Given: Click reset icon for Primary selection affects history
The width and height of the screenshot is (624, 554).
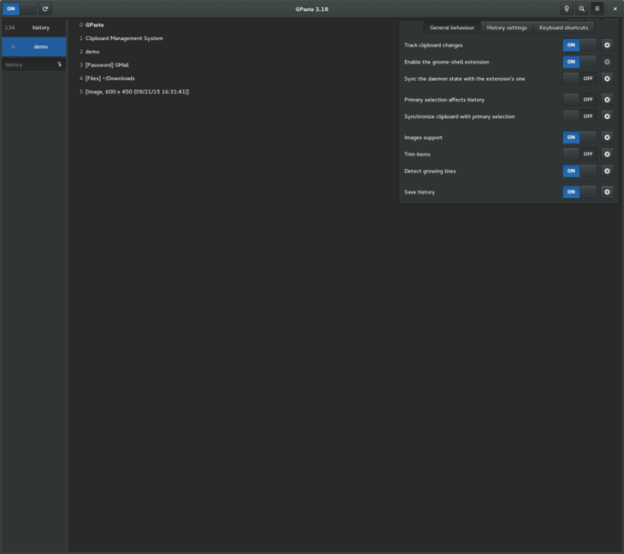Looking at the screenshot, I should (x=606, y=99).
